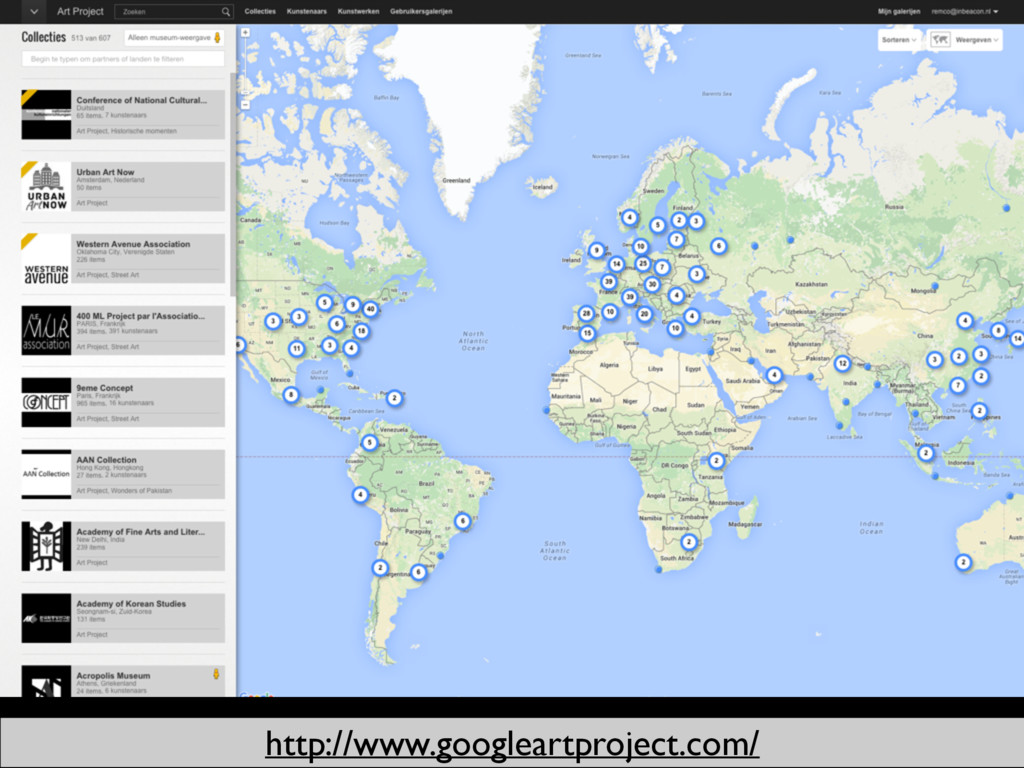Click cluster marker 12 over northern India
This screenshot has height=768, width=1024.
(842, 364)
